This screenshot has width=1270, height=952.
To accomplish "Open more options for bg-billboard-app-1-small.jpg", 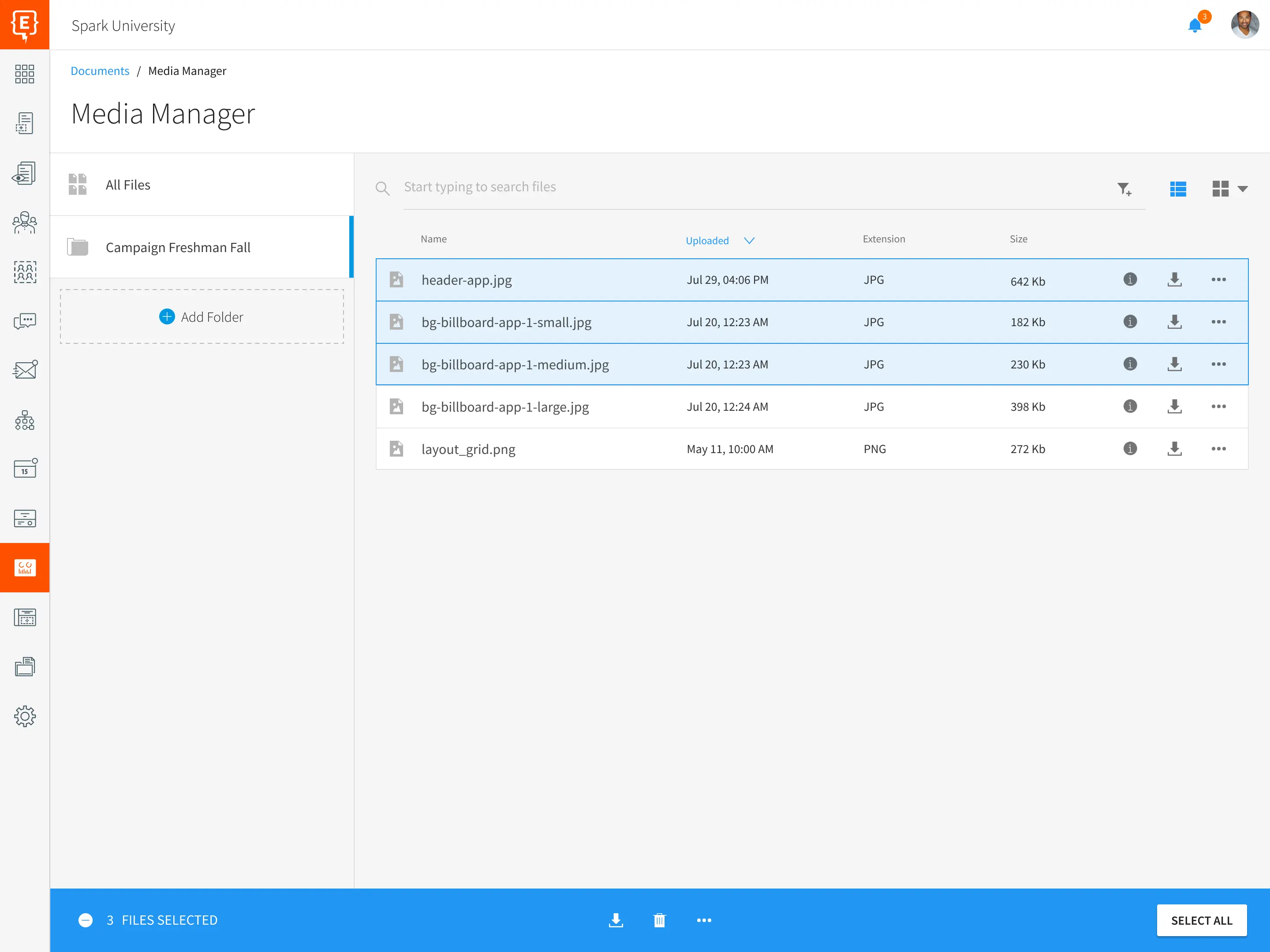I will (1218, 322).
